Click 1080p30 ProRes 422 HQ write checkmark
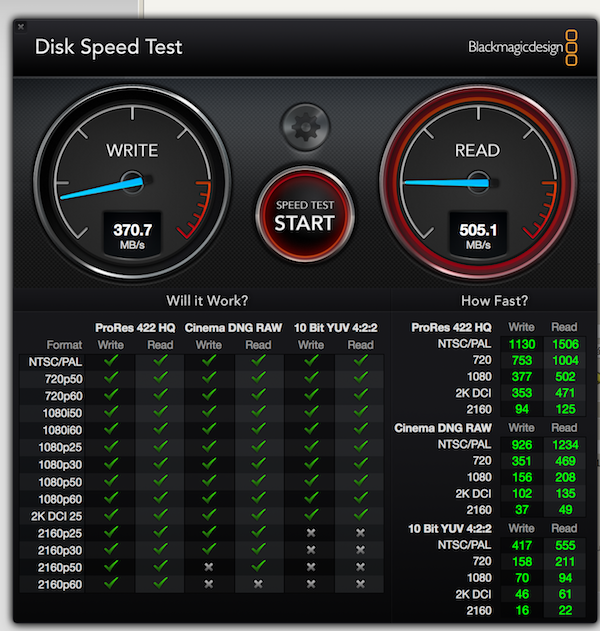Image resolution: width=600 pixels, height=631 pixels. 111,463
